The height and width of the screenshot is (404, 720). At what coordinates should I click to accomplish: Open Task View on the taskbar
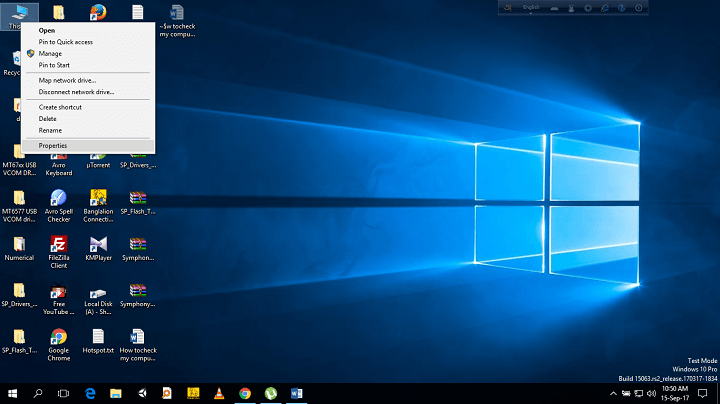pyautogui.click(x=63, y=393)
